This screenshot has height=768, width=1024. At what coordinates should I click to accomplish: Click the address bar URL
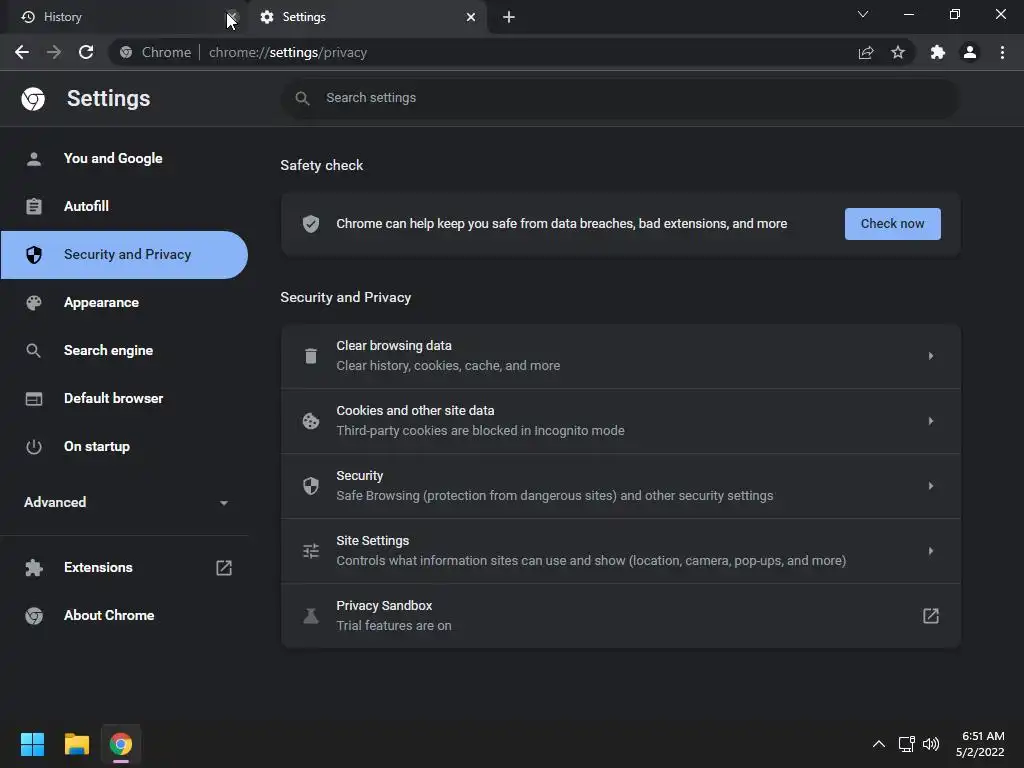pyautogui.click(x=287, y=52)
